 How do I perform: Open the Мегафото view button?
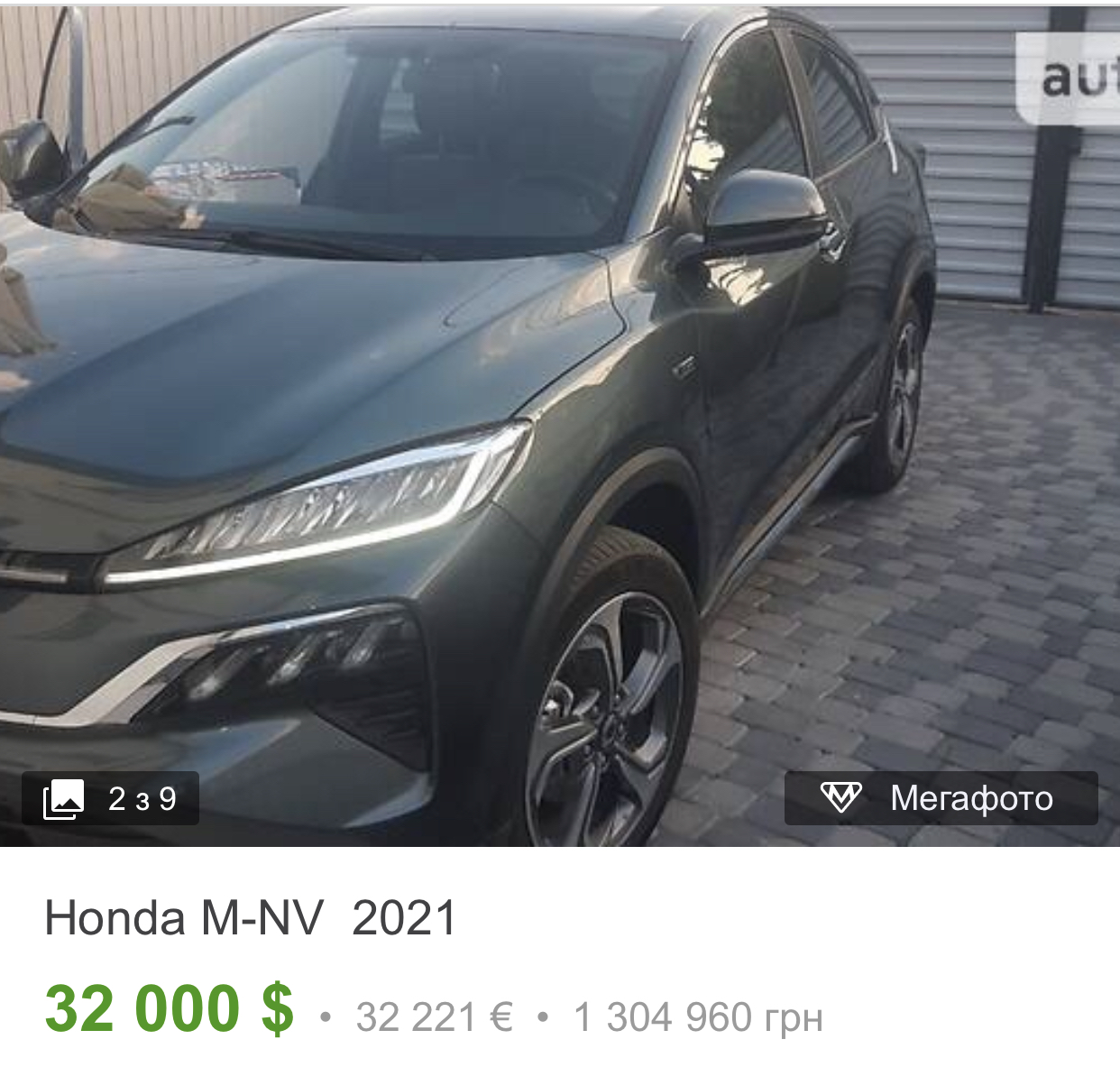click(x=941, y=798)
